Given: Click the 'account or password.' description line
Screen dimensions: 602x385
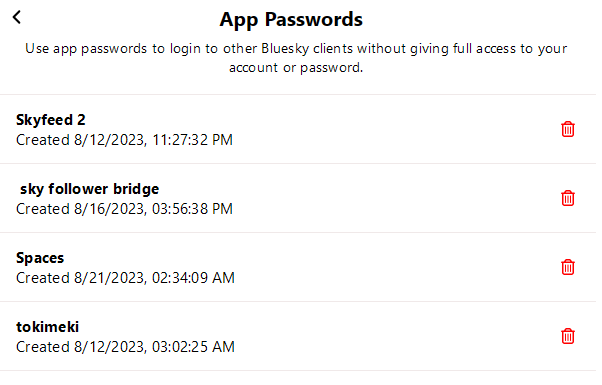Looking at the screenshot, I should (x=296, y=68).
